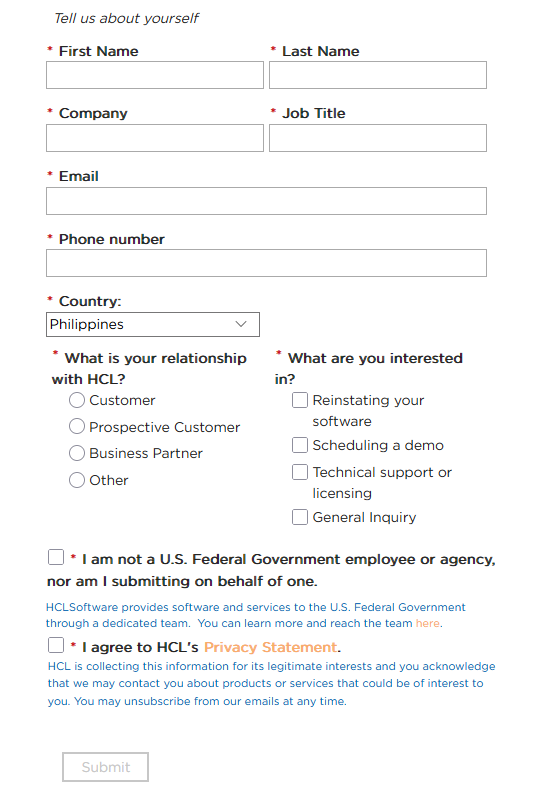The height and width of the screenshot is (800, 538).
Task: Tick the Scheduling a demo checkbox
Action: click(300, 445)
